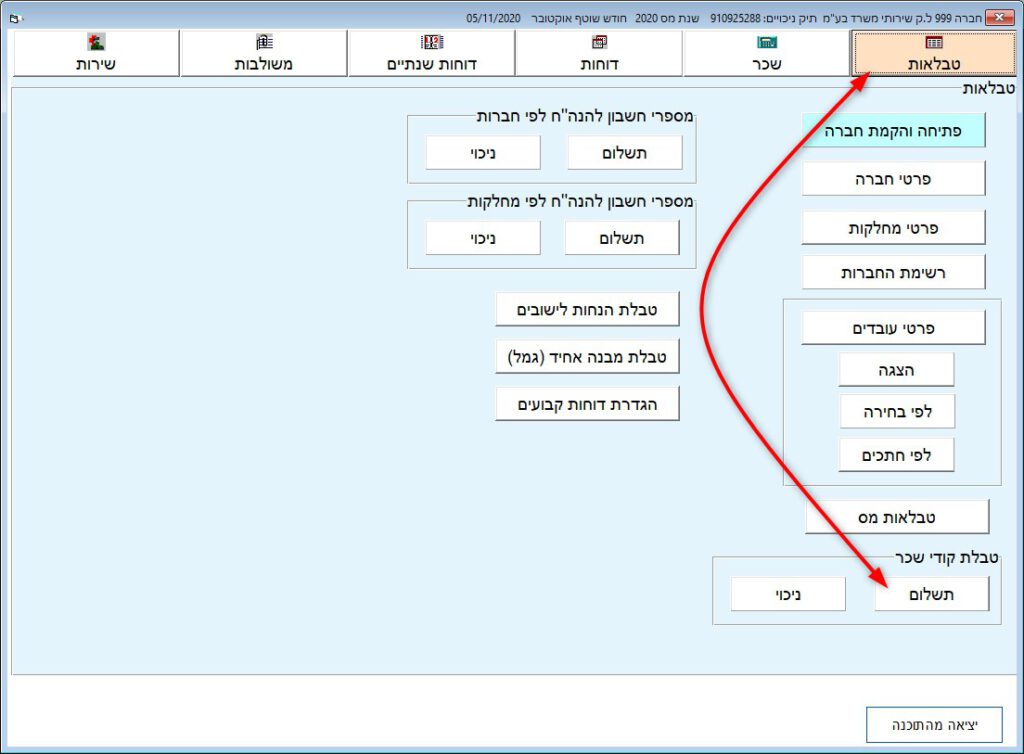Click פתיחה והקמת חברה button
The width and height of the screenshot is (1024, 754).
[x=893, y=131]
